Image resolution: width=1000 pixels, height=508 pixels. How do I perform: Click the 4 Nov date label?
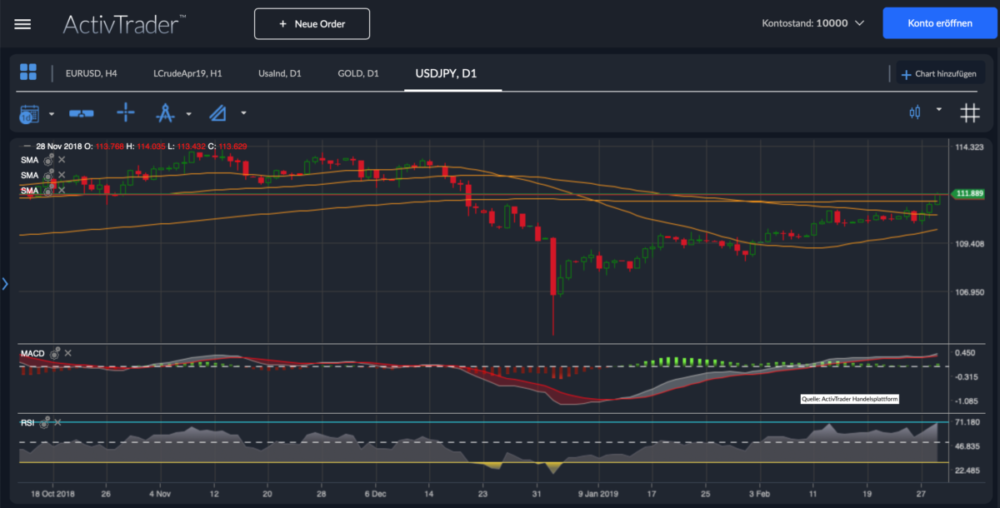coord(159,493)
